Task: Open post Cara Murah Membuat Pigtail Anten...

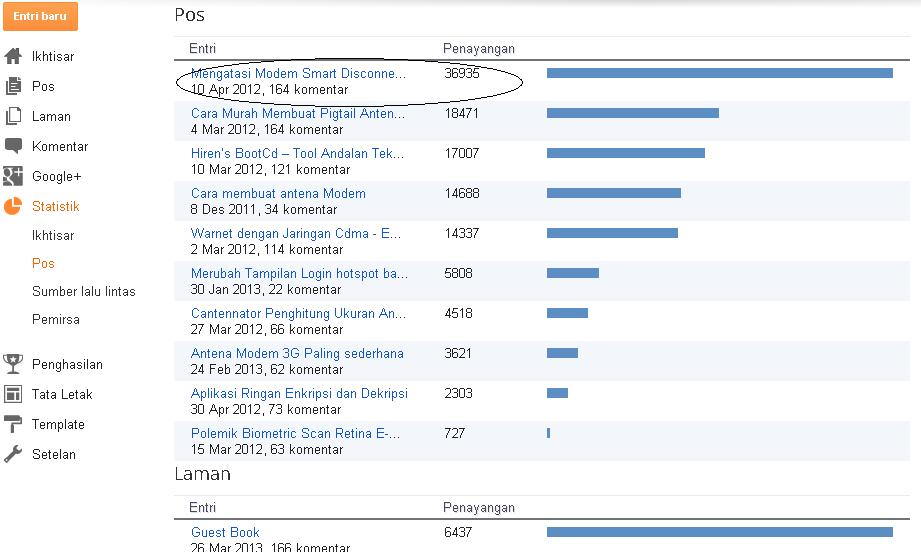Action: (298, 113)
